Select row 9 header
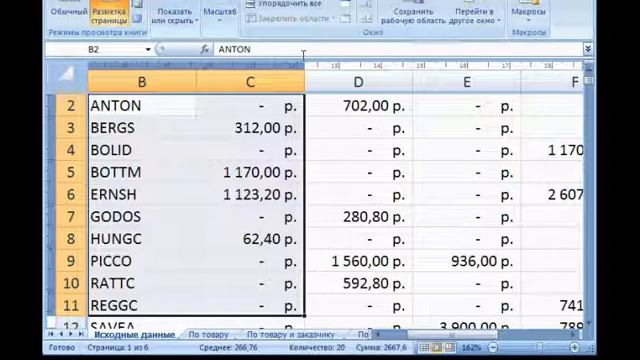Screen dimensions: 640x360 71,261
